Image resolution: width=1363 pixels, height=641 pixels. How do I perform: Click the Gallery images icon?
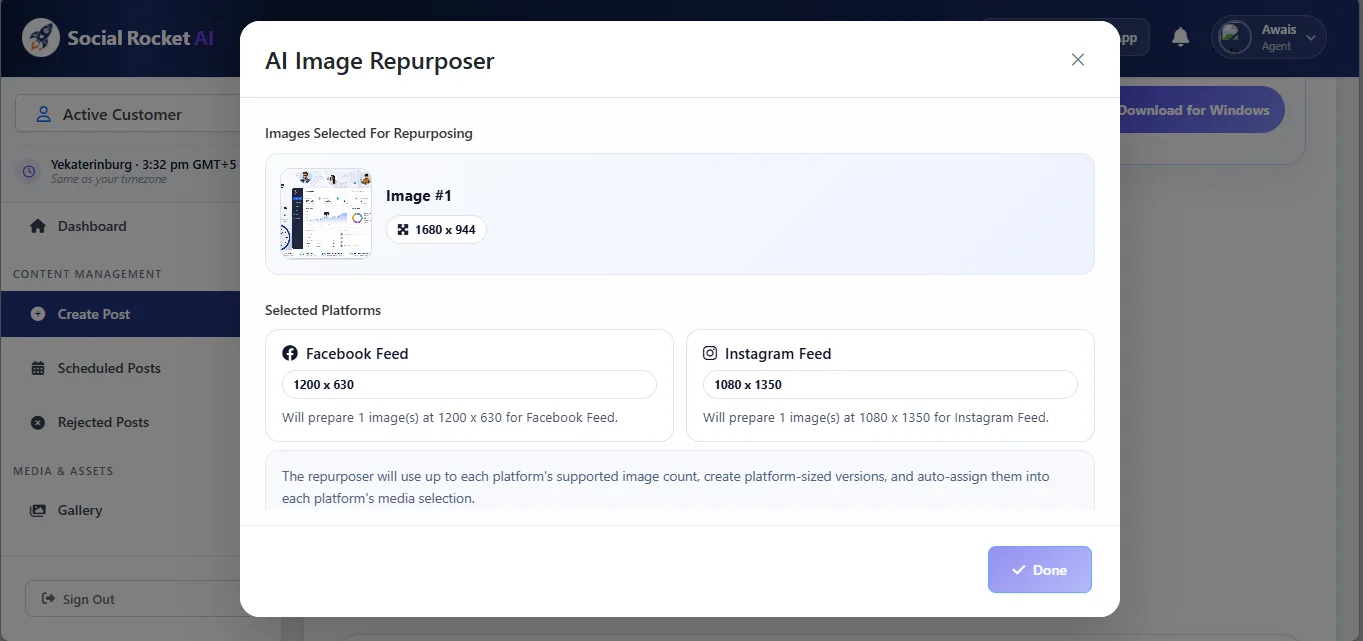pyautogui.click(x=38, y=510)
